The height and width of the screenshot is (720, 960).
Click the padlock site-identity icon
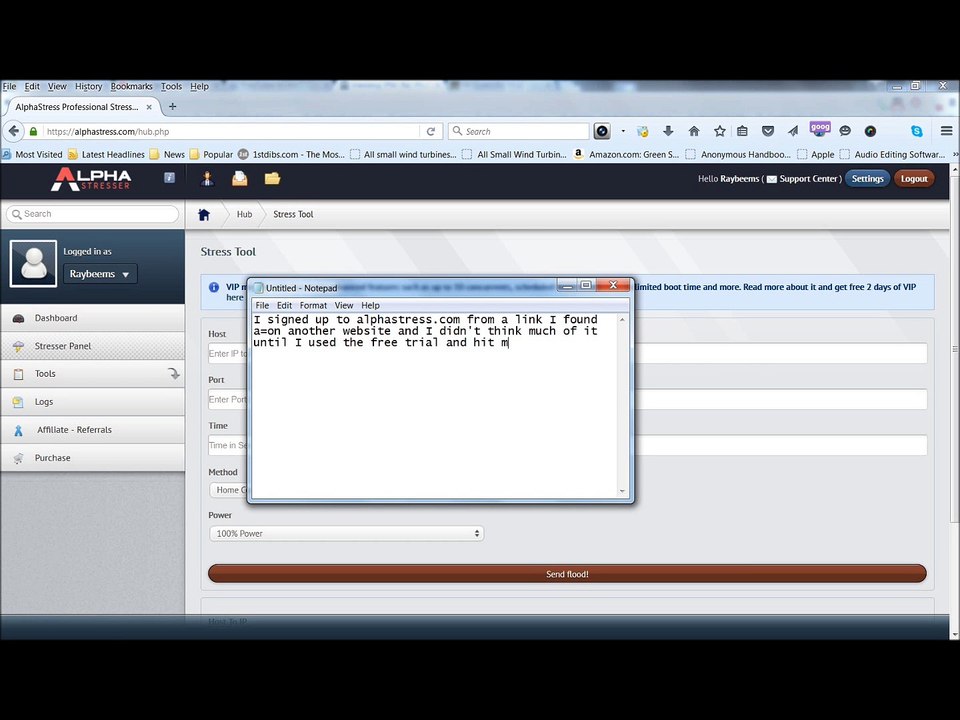tap(33, 131)
